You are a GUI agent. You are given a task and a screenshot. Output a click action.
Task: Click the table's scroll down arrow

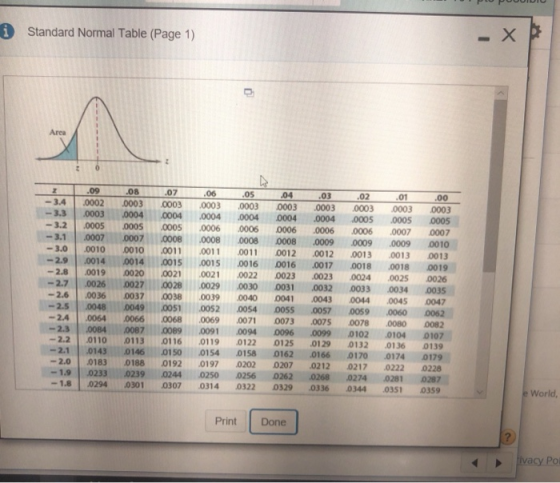pyautogui.click(x=480, y=392)
